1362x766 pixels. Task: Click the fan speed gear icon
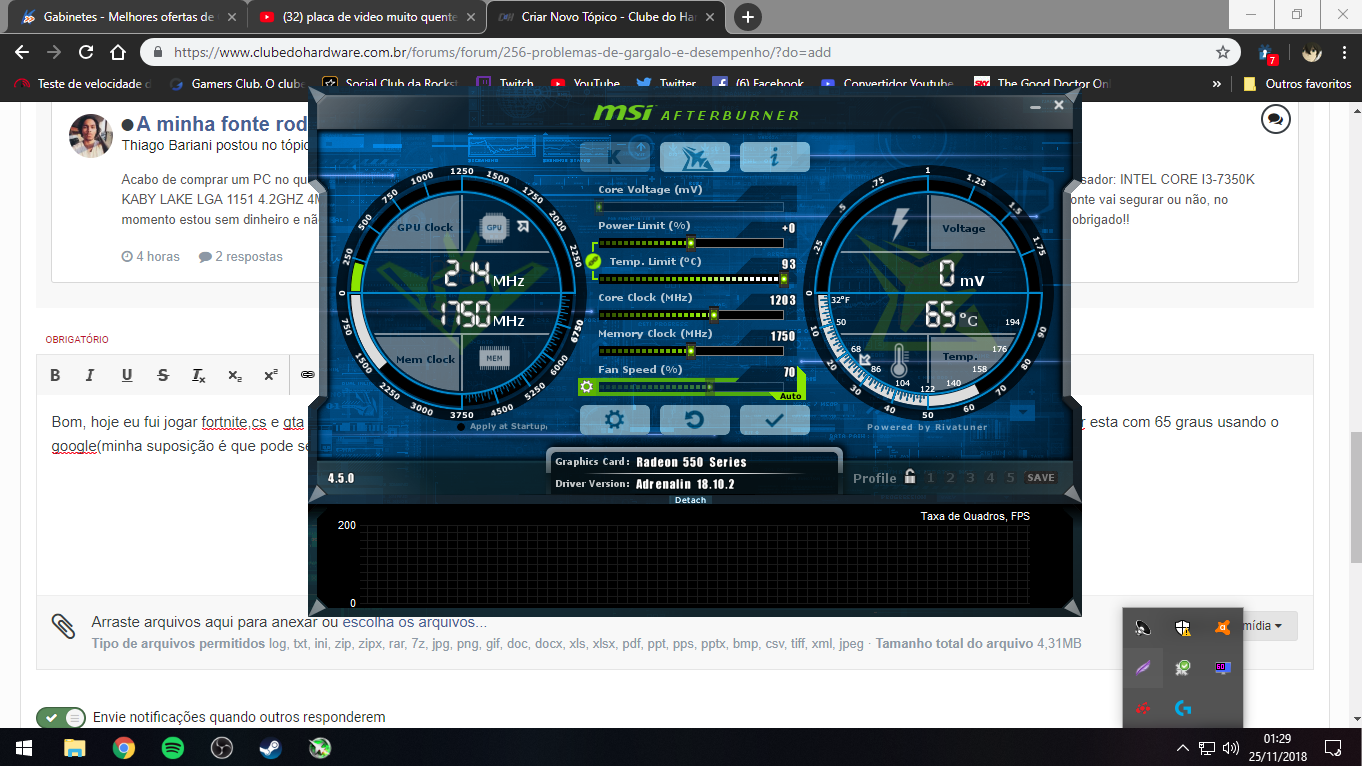click(588, 387)
